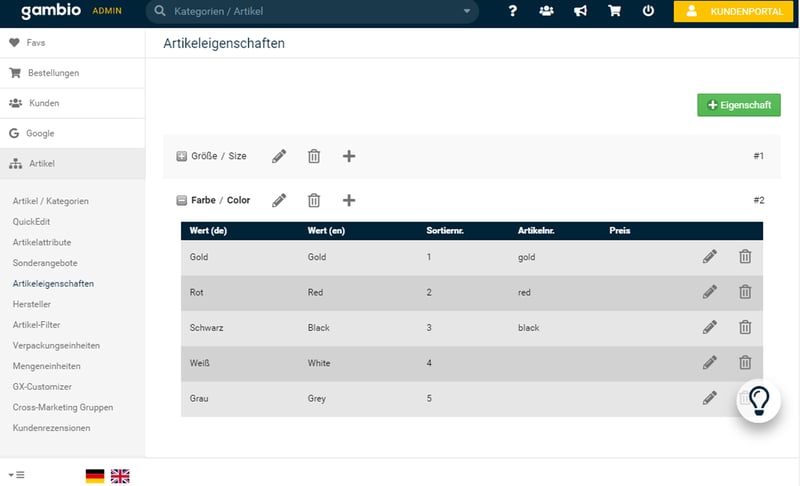Edit the Gold value row
Screen dimensions: 800x486
709,257
